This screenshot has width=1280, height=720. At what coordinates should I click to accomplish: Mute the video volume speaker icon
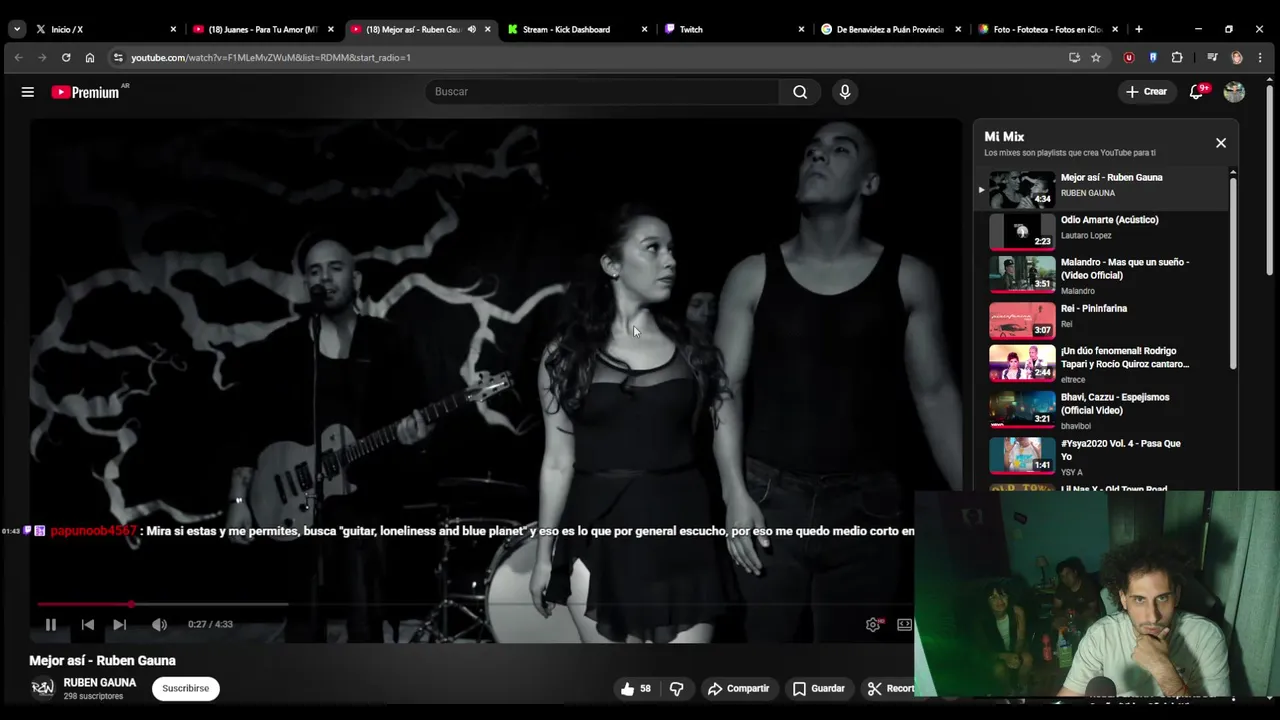(x=159, y=624)
